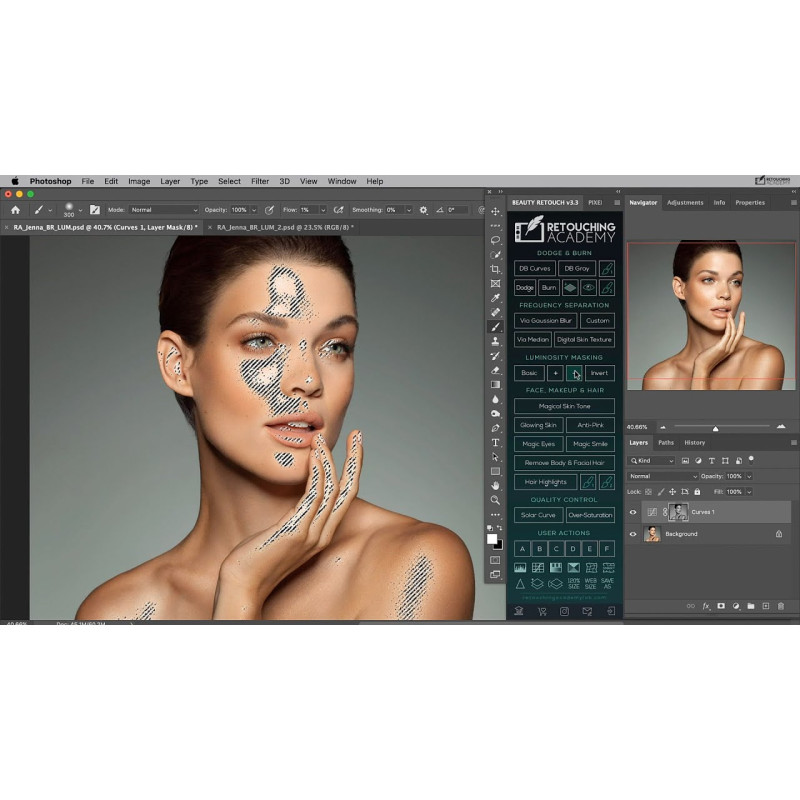Viewport: 800px width, 800px height.
Task: Click the delete layer trash icon
Action: (x=781, y=606)
